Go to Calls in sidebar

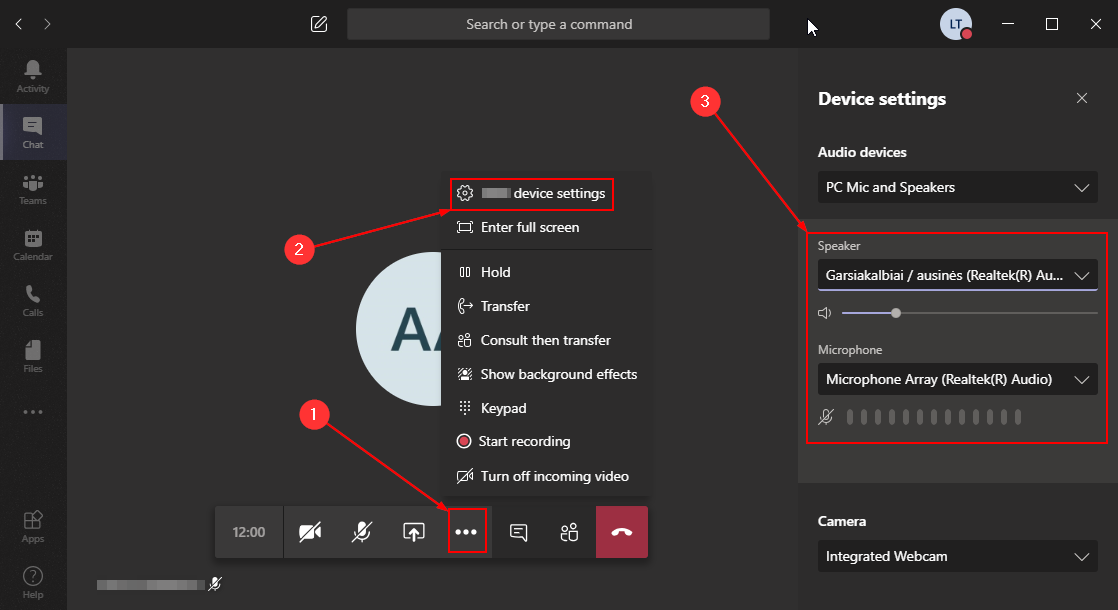(x=33, y=300)
